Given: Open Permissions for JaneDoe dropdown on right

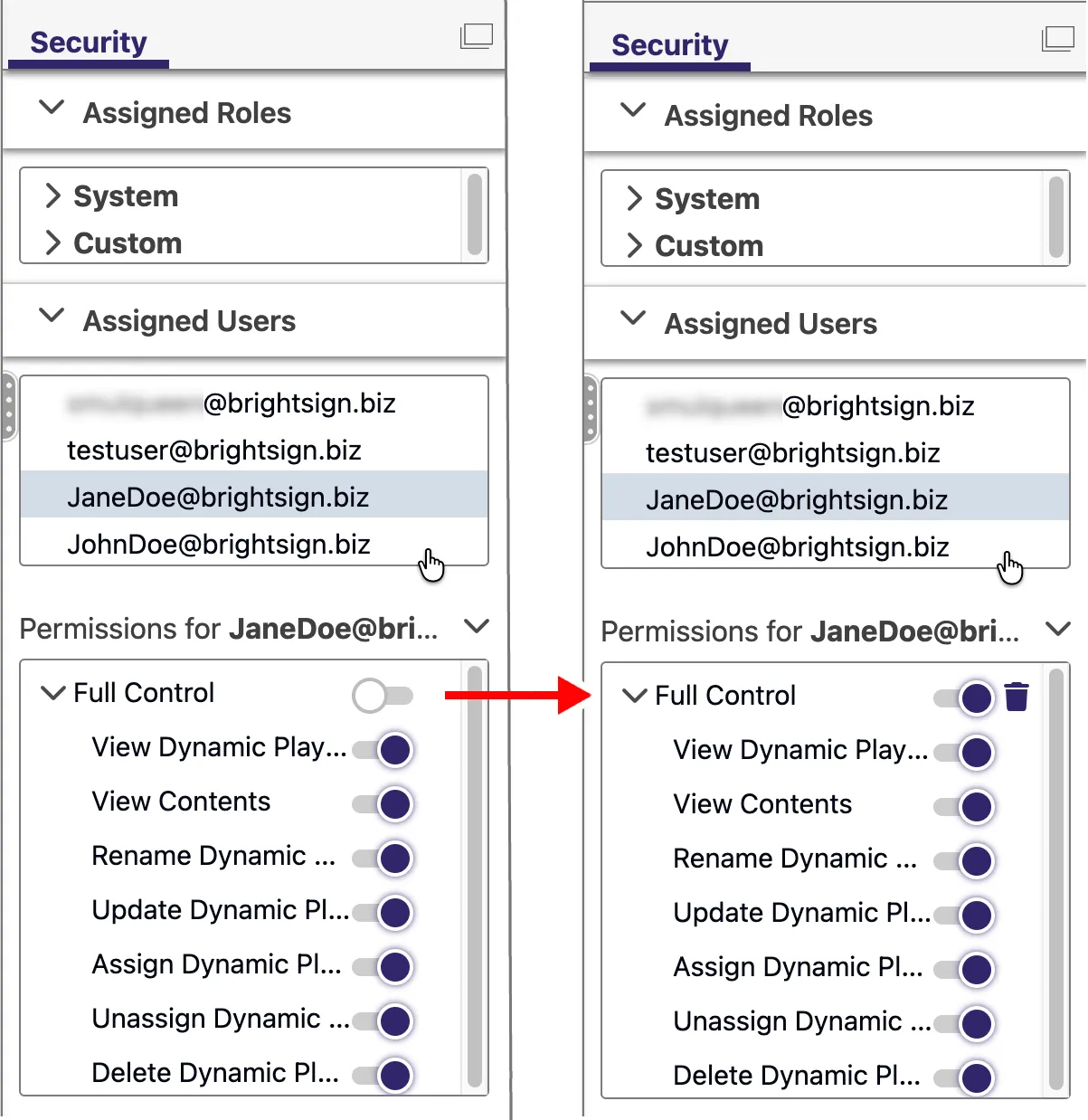Looking at the screenshot, I should click(1058, 629).
